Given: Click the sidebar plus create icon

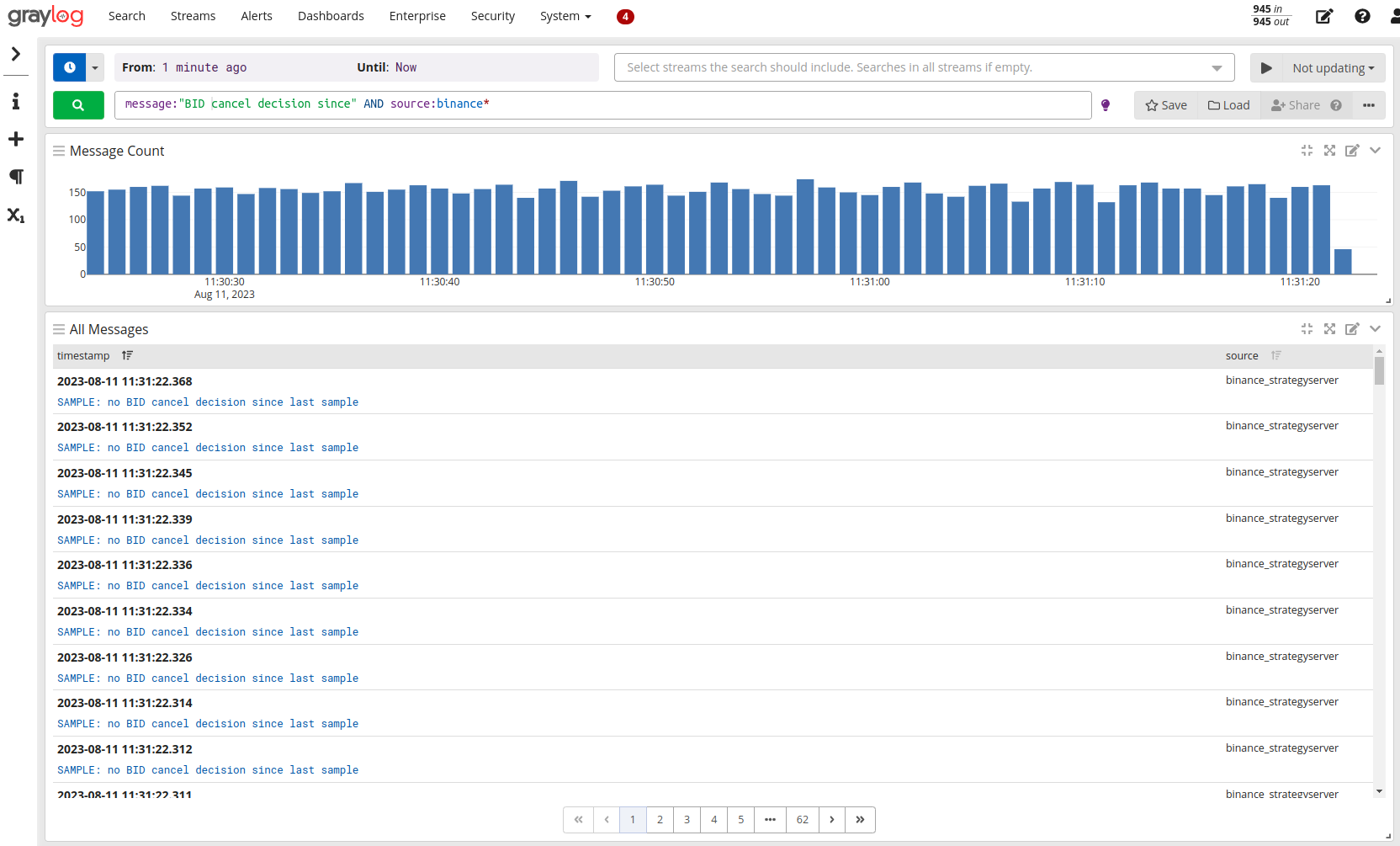Looking at the screenshot, I should point(16,139).
